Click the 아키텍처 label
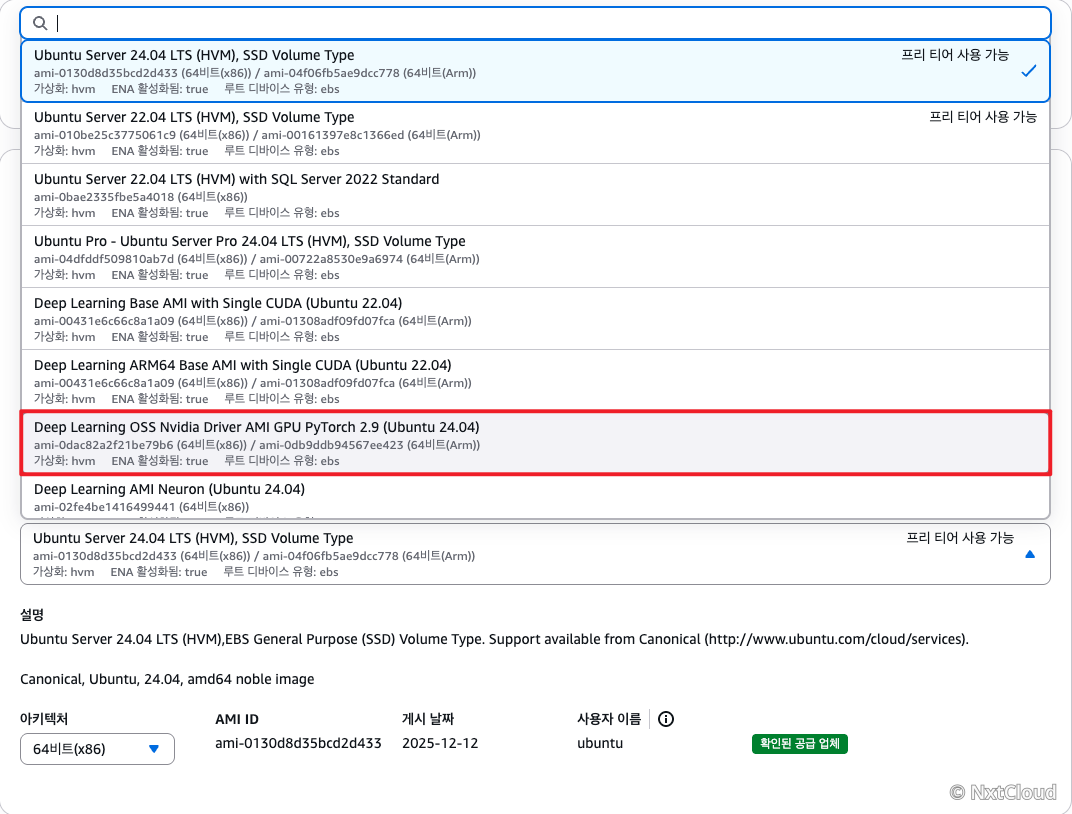This screenshot has width=1072, height=814. pyautogui.click(x=44, y=719)
